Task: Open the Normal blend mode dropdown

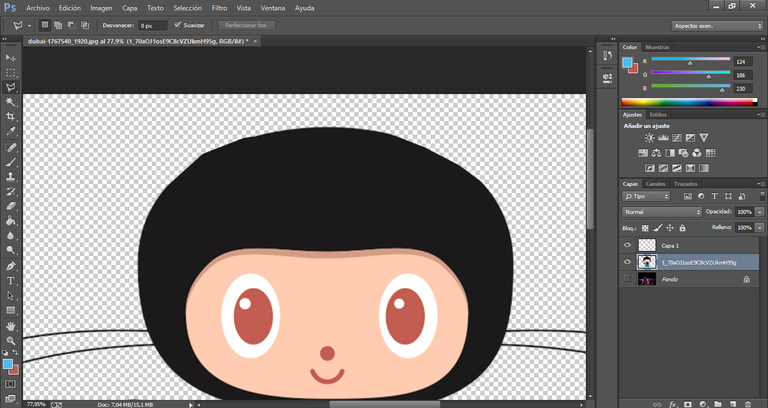Action: [x=662, y=212]
